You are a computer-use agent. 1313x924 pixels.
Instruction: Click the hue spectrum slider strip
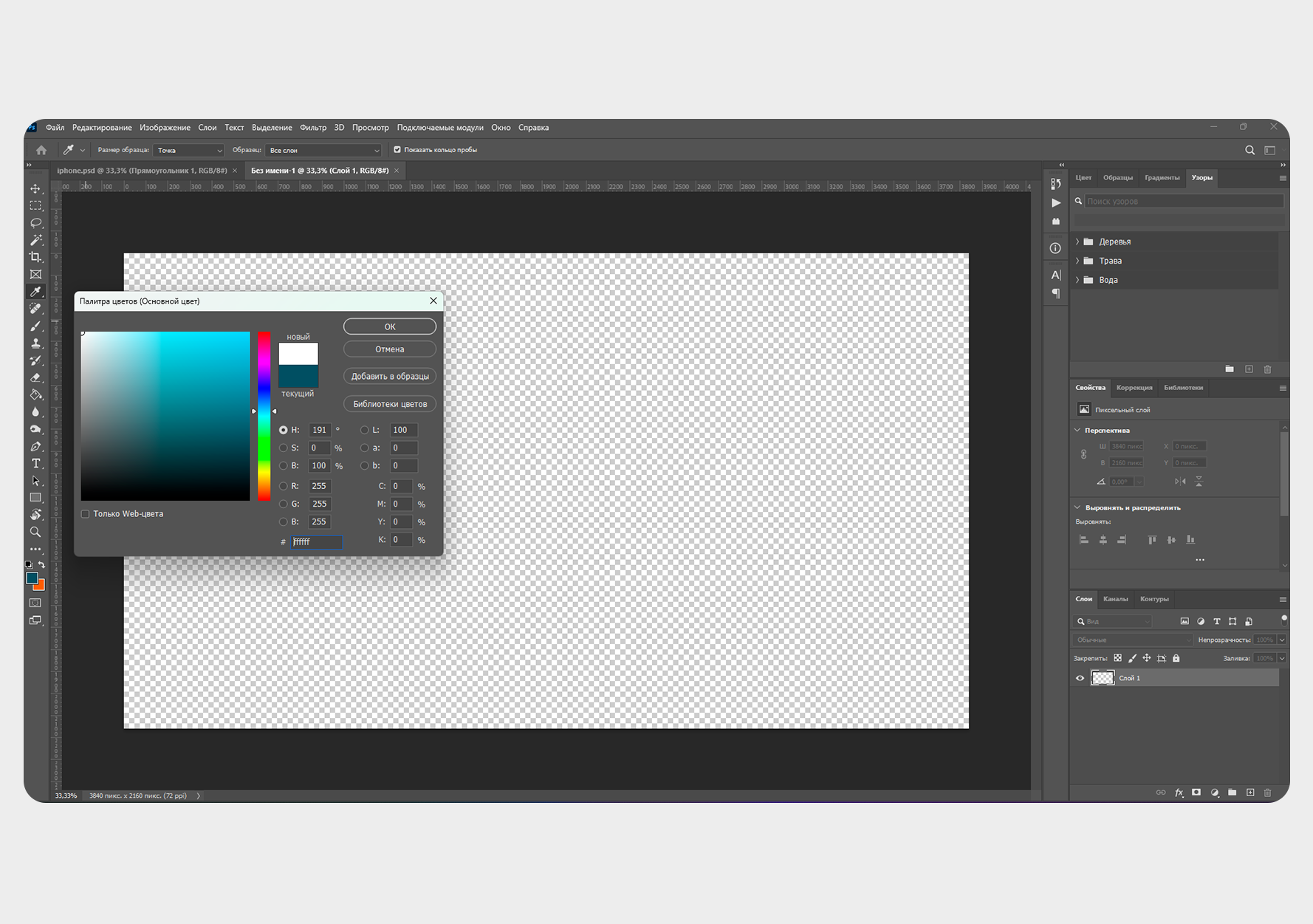point(264,417)
